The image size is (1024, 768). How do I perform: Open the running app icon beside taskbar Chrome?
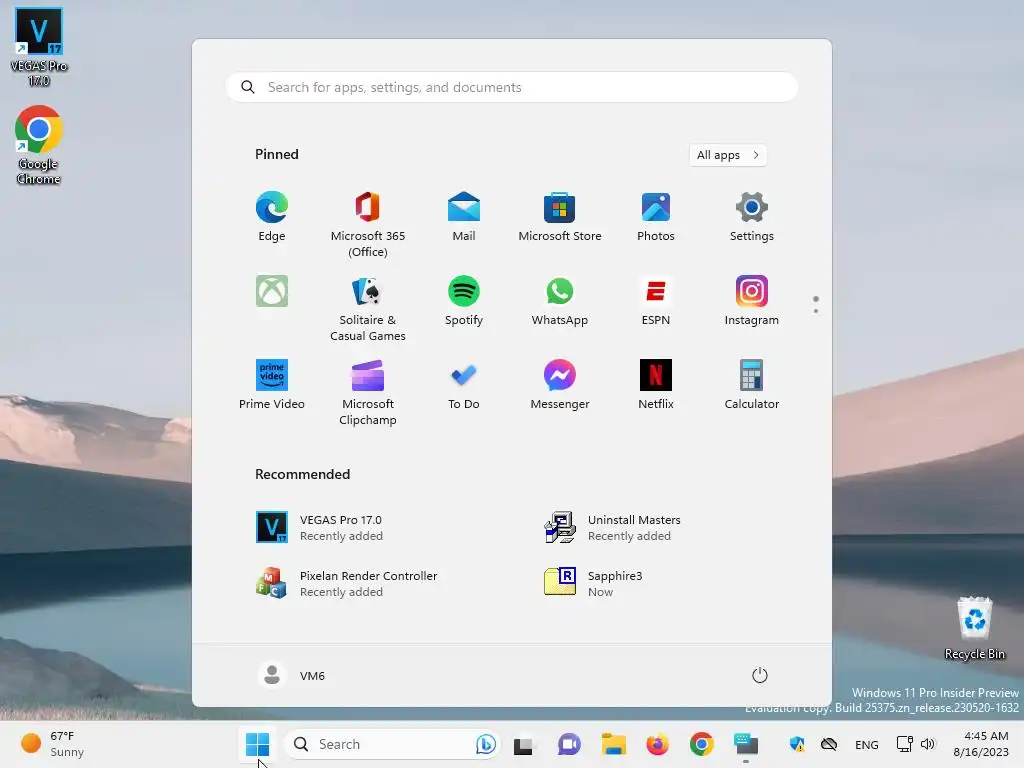coord(746,744)
